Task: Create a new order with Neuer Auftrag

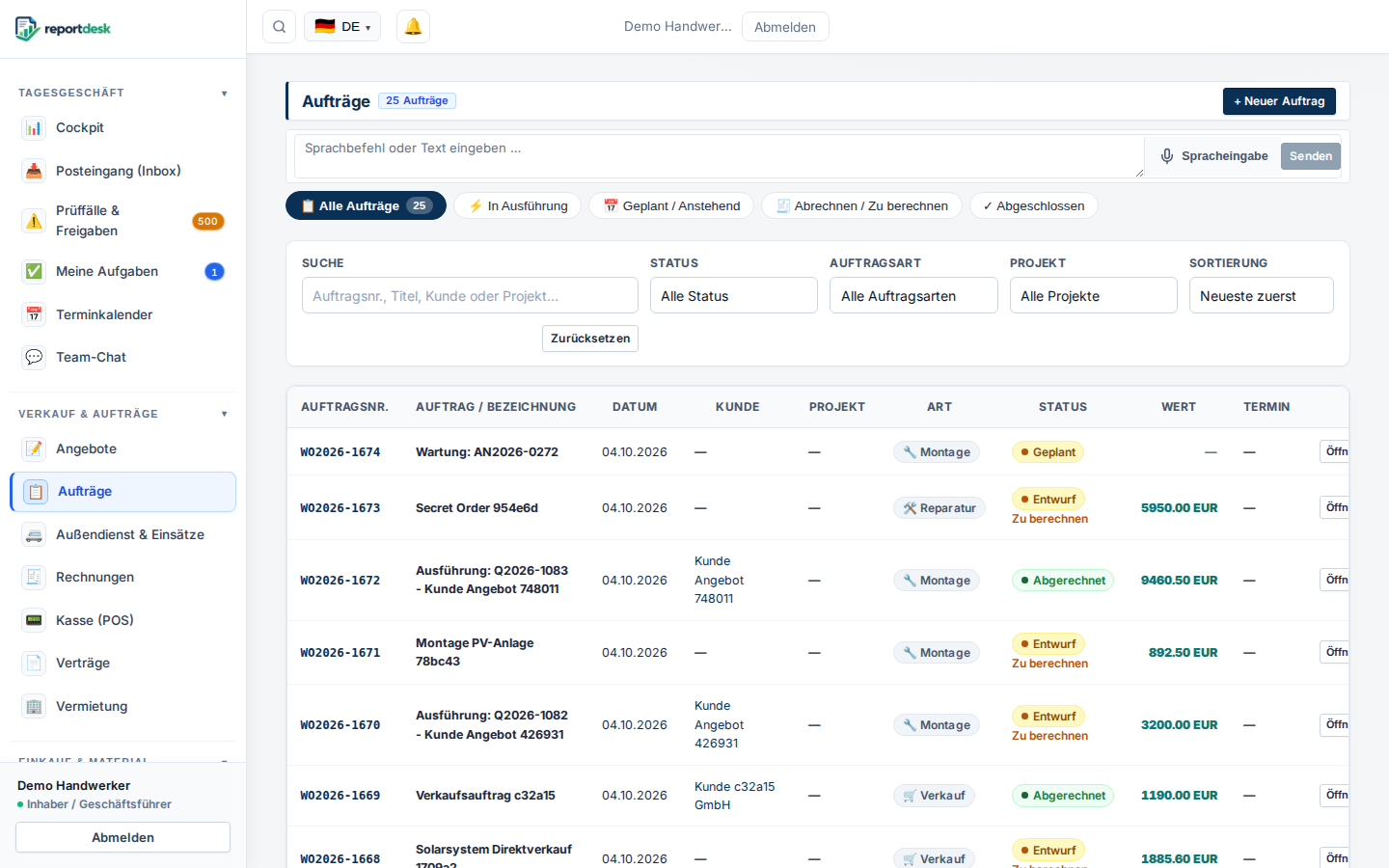Action: pos(1279,101)
